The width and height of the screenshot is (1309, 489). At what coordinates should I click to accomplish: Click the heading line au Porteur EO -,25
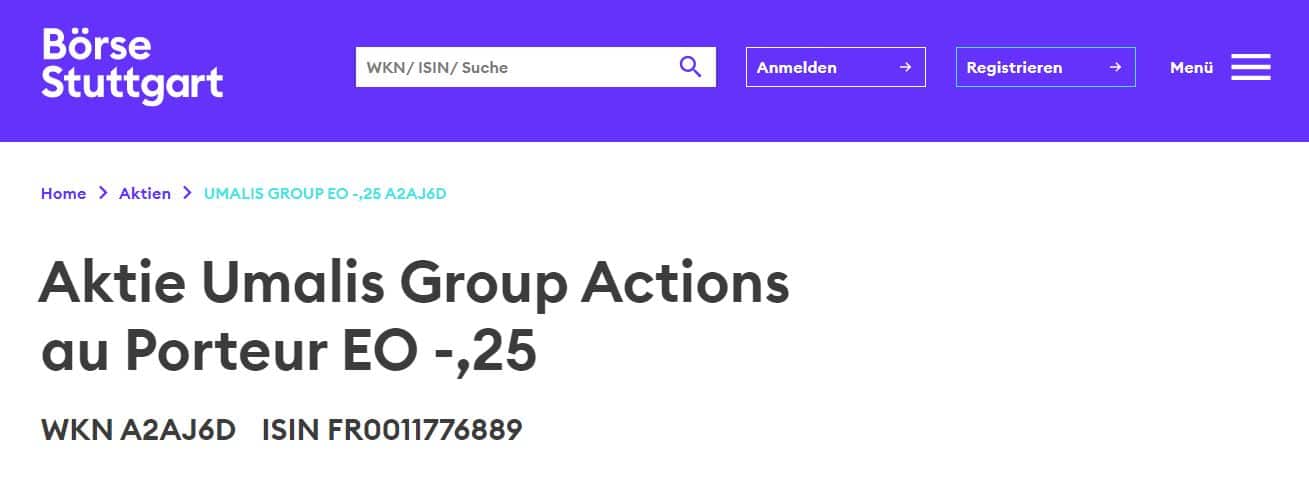(289, 352)
